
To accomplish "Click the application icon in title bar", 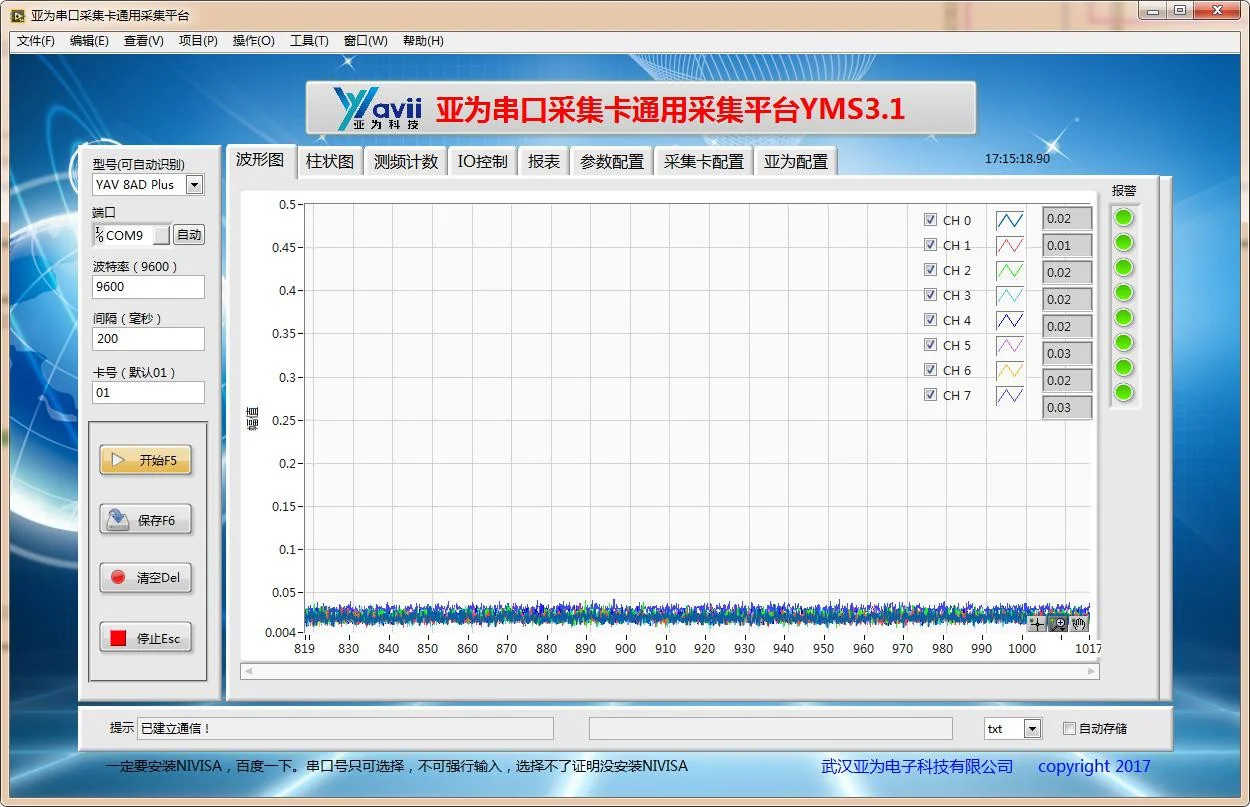I will (x=17, y=15).
